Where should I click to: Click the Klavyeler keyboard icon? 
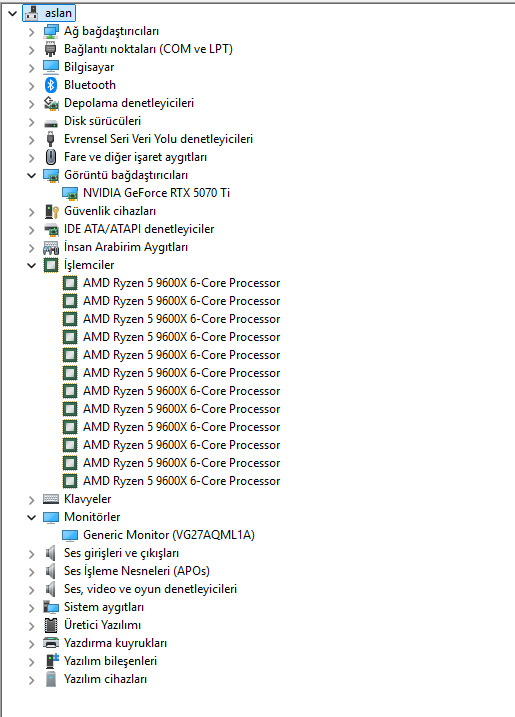[51, 499]
